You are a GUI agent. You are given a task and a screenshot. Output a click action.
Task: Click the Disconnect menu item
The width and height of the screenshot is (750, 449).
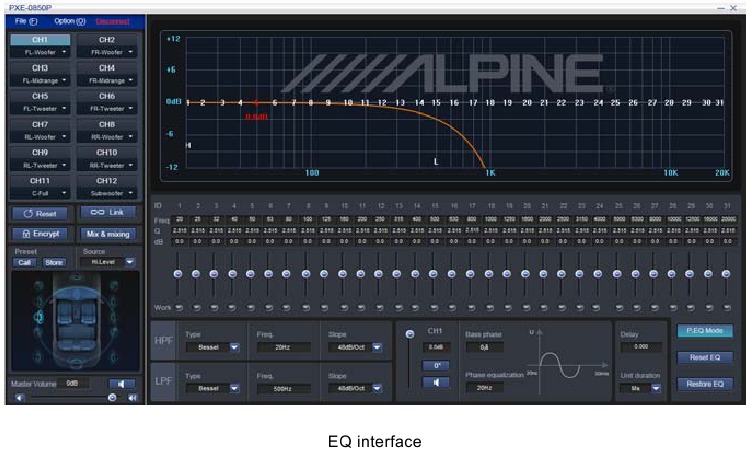coord(112,22)
